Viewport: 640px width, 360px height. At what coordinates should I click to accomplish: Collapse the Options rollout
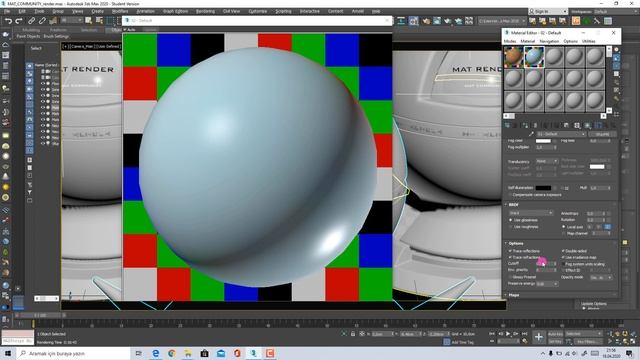pyautogui.click(x=516, y=243)
